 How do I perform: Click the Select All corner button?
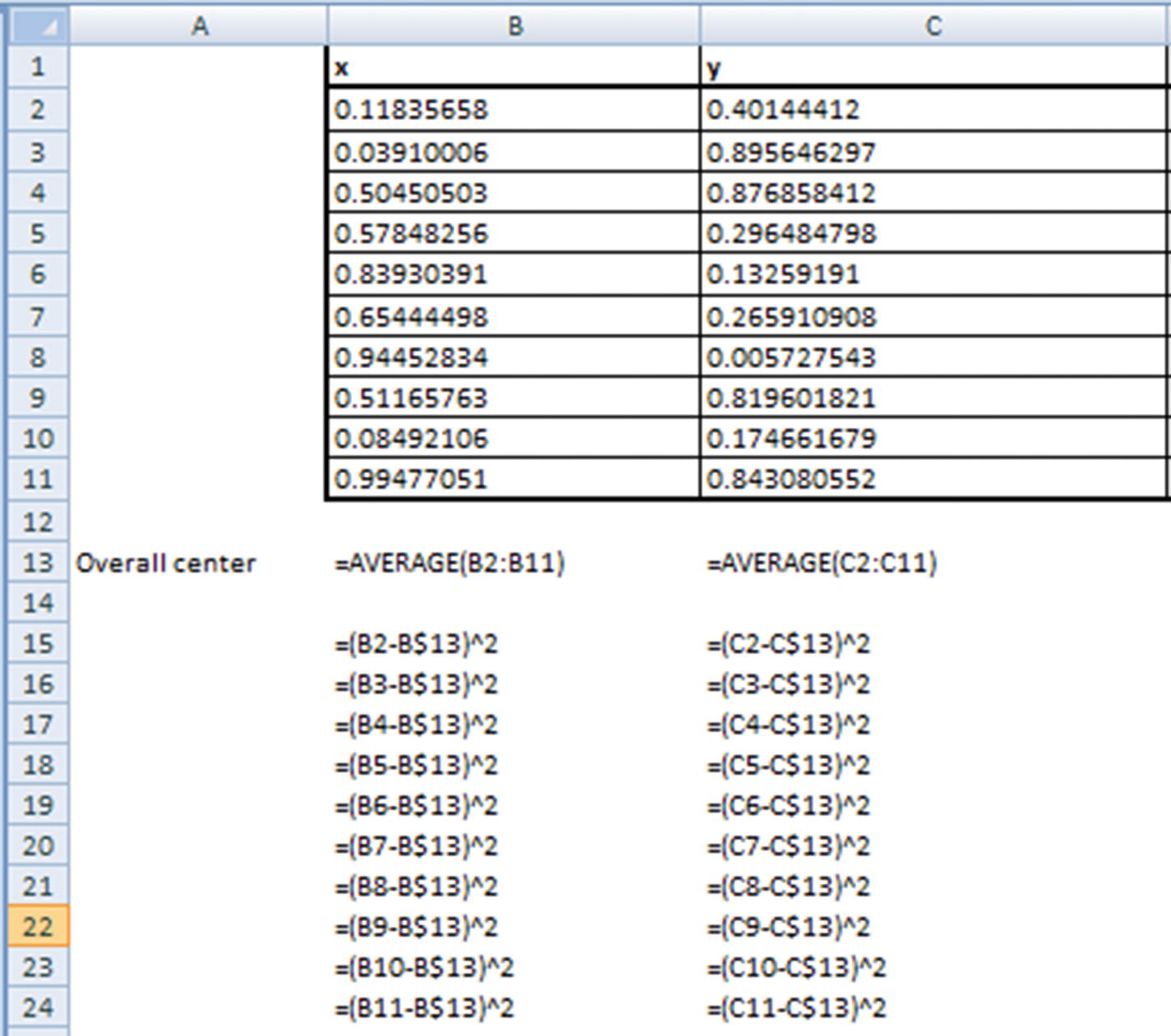click(38, 26)
